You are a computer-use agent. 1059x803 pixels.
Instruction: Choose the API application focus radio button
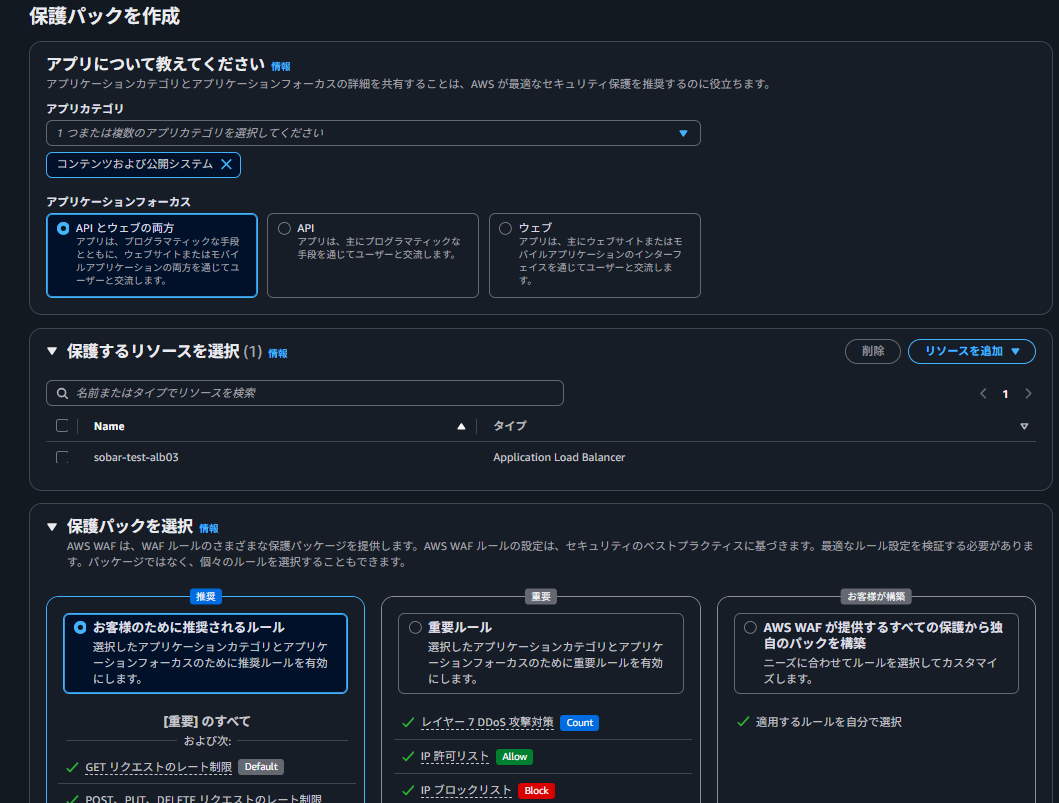[x=285, y=228]
